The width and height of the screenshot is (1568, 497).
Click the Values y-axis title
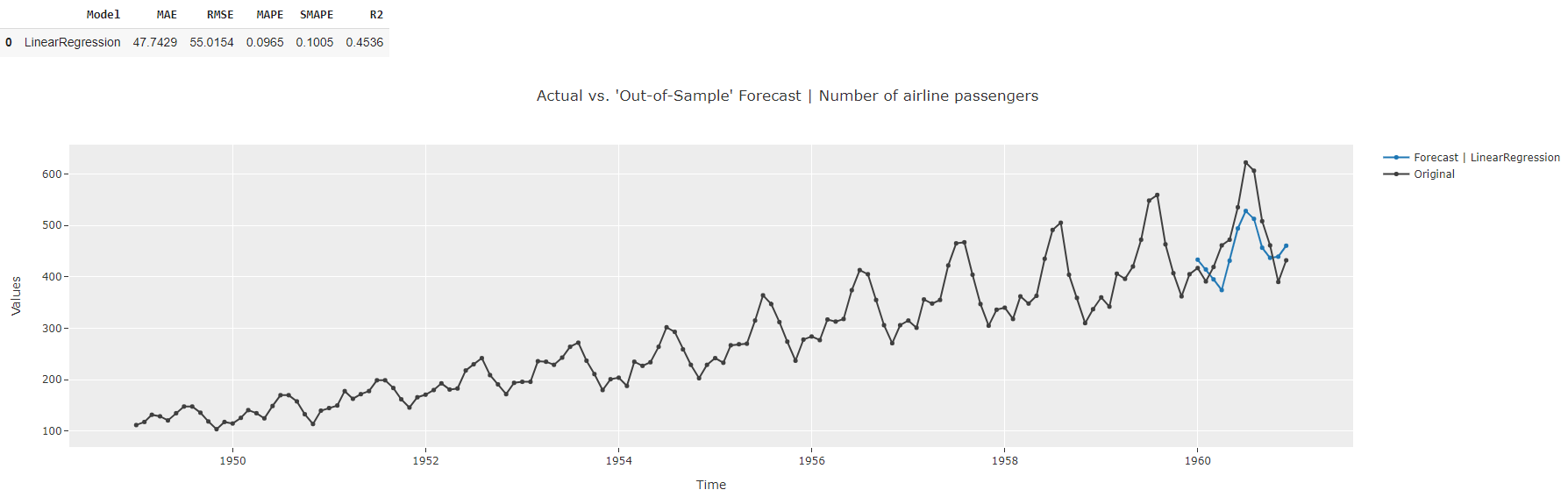pyautogui.click(x=16, y=295)
